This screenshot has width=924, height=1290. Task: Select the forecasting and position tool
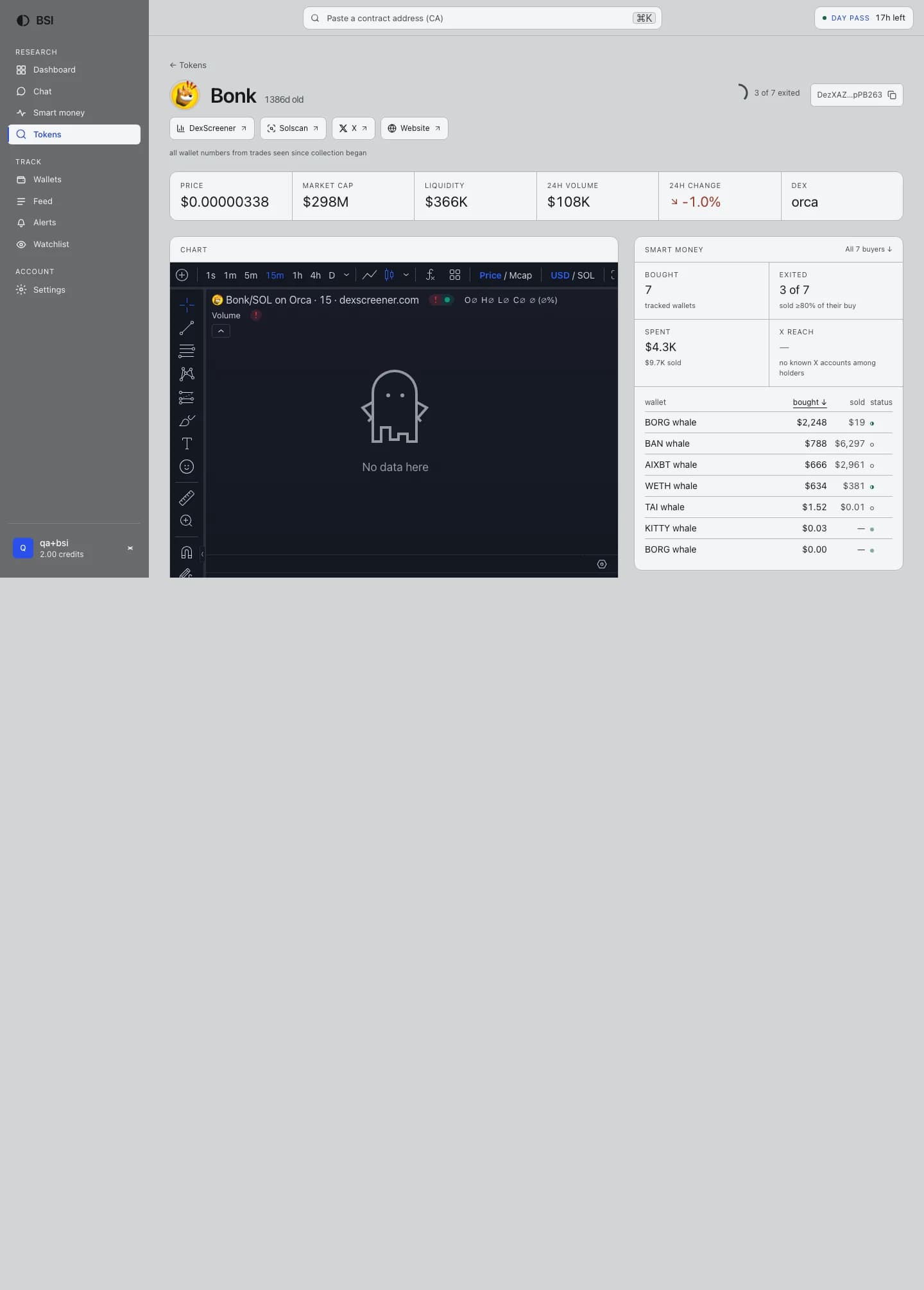pos(187,397)
